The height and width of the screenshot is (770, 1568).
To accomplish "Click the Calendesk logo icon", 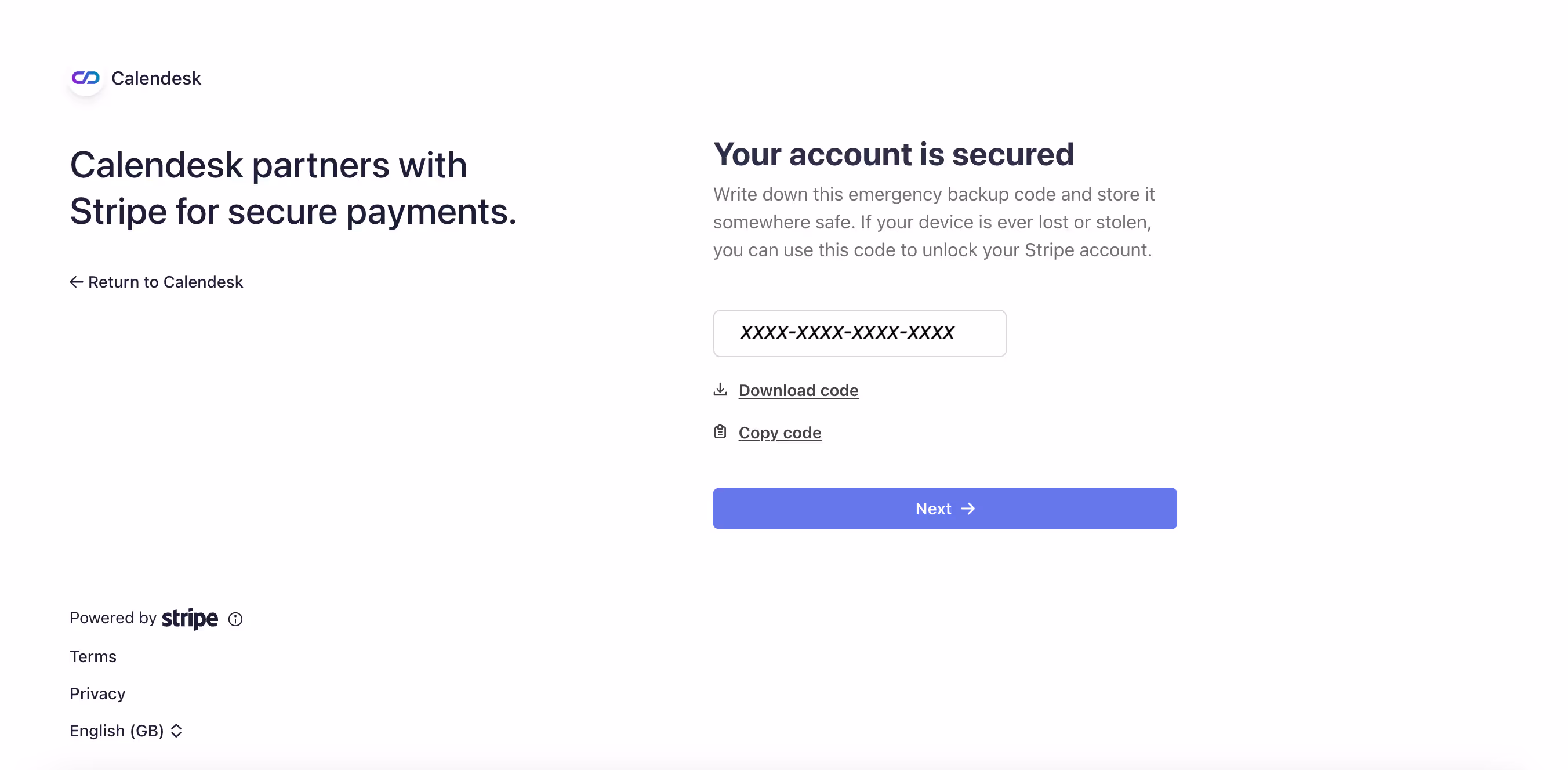I will (85, 78).
